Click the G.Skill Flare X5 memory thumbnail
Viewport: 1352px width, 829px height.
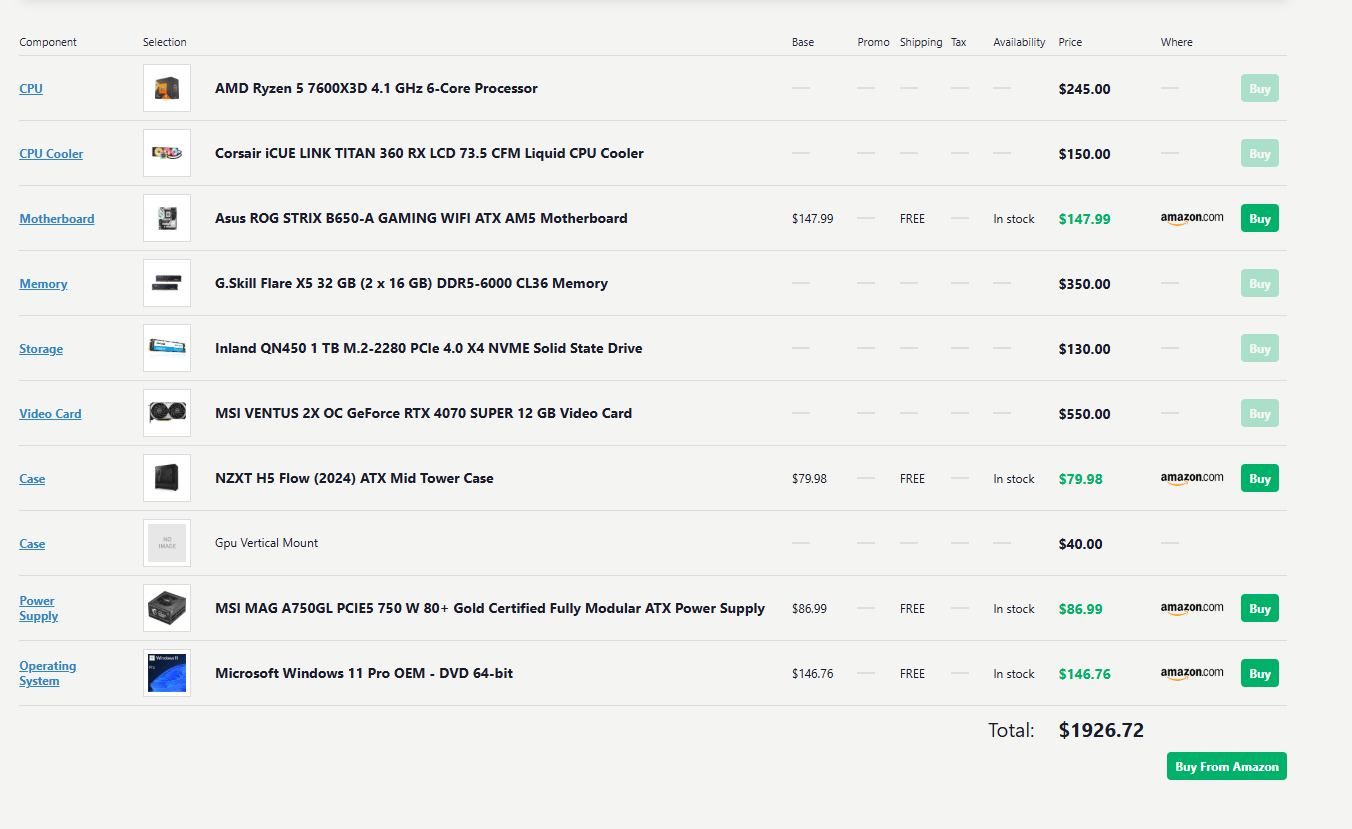pyautogui.click(x=167, y=283)
